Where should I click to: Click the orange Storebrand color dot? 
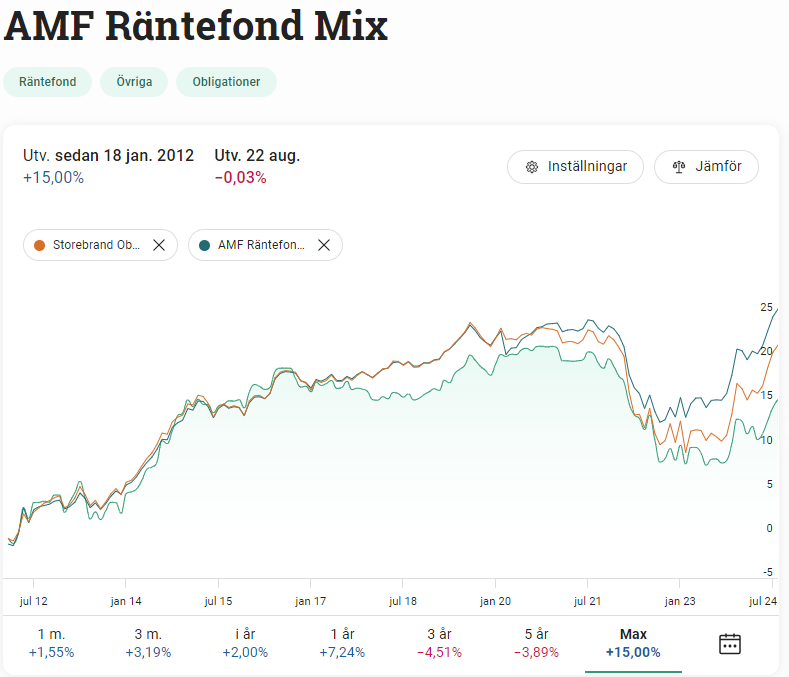coord(39,245)
